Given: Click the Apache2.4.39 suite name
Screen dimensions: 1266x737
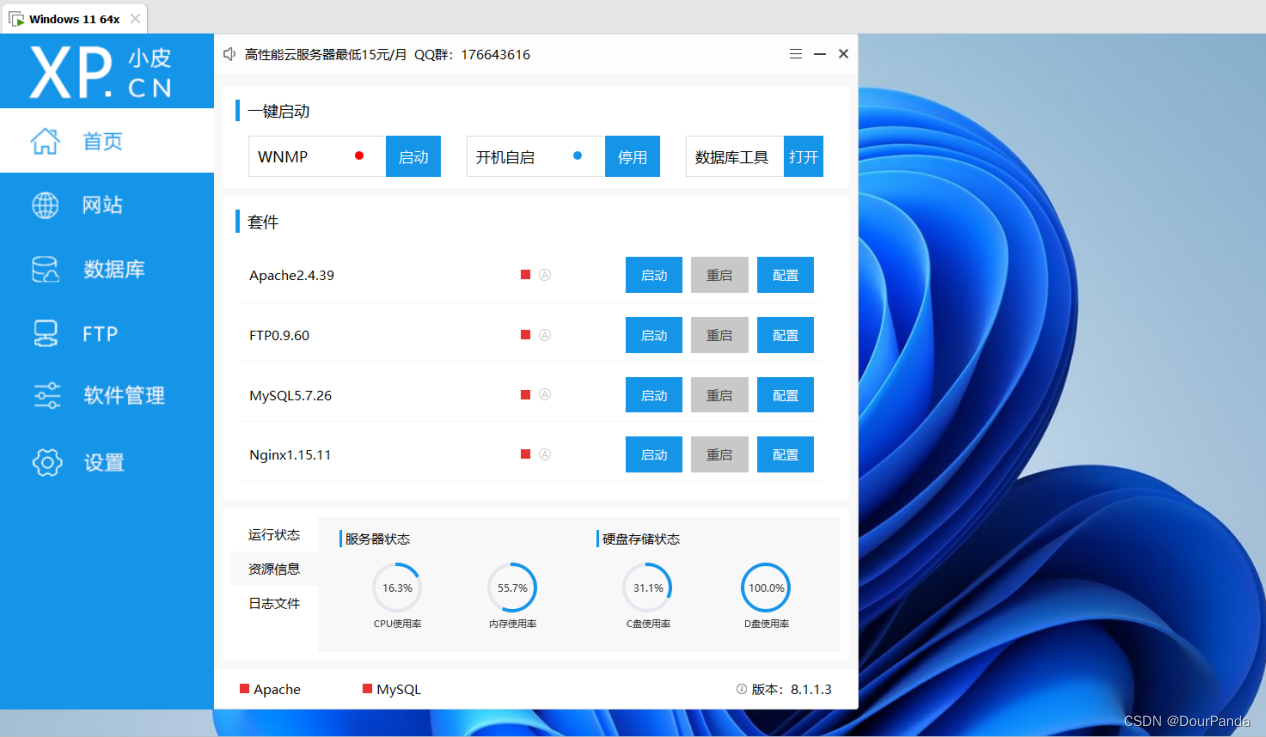Looking at the screenshot, I should tap(292, 275).
